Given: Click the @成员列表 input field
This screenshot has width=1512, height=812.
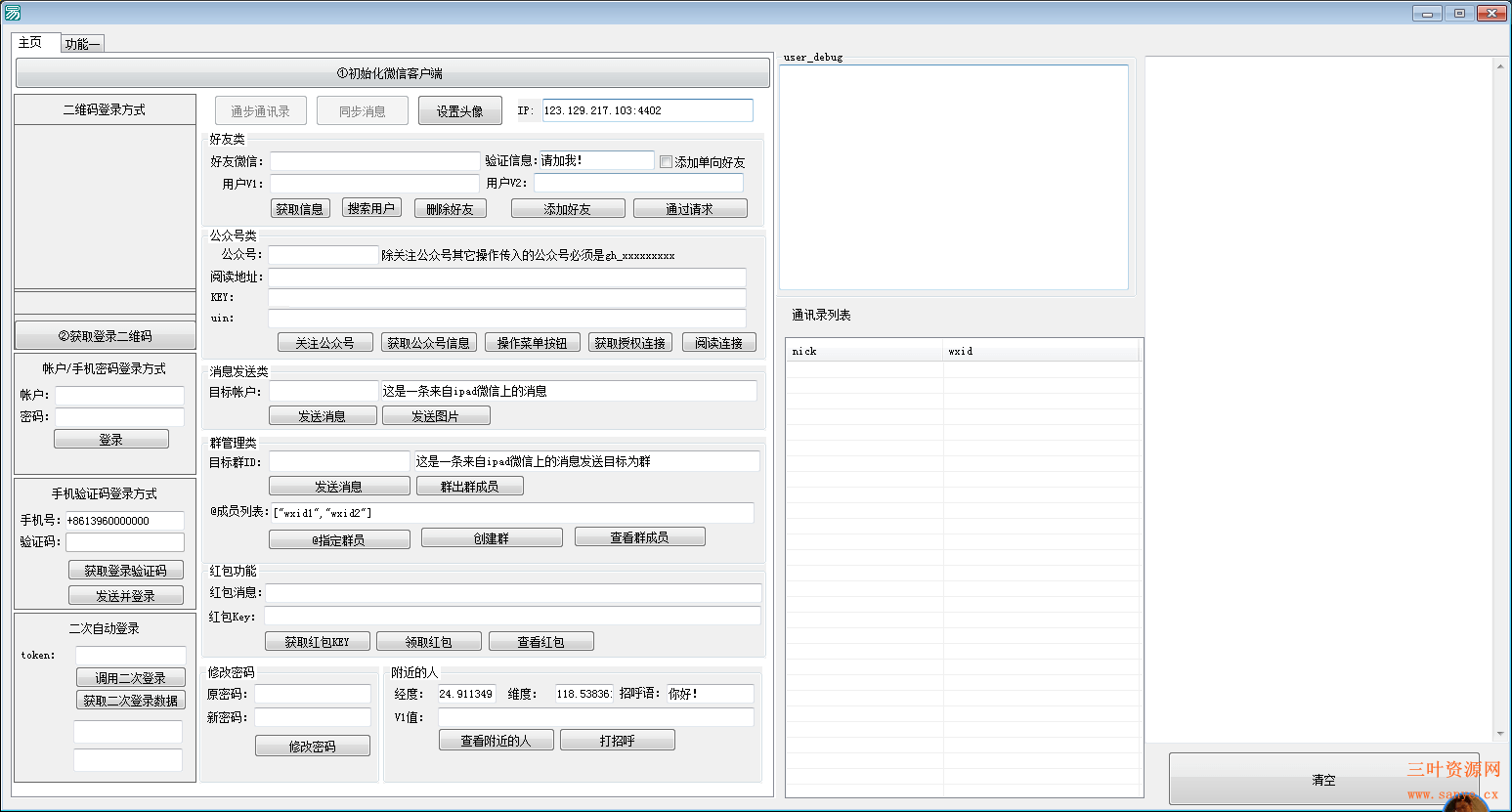Looking at the screenshot, I should (512, 513).
